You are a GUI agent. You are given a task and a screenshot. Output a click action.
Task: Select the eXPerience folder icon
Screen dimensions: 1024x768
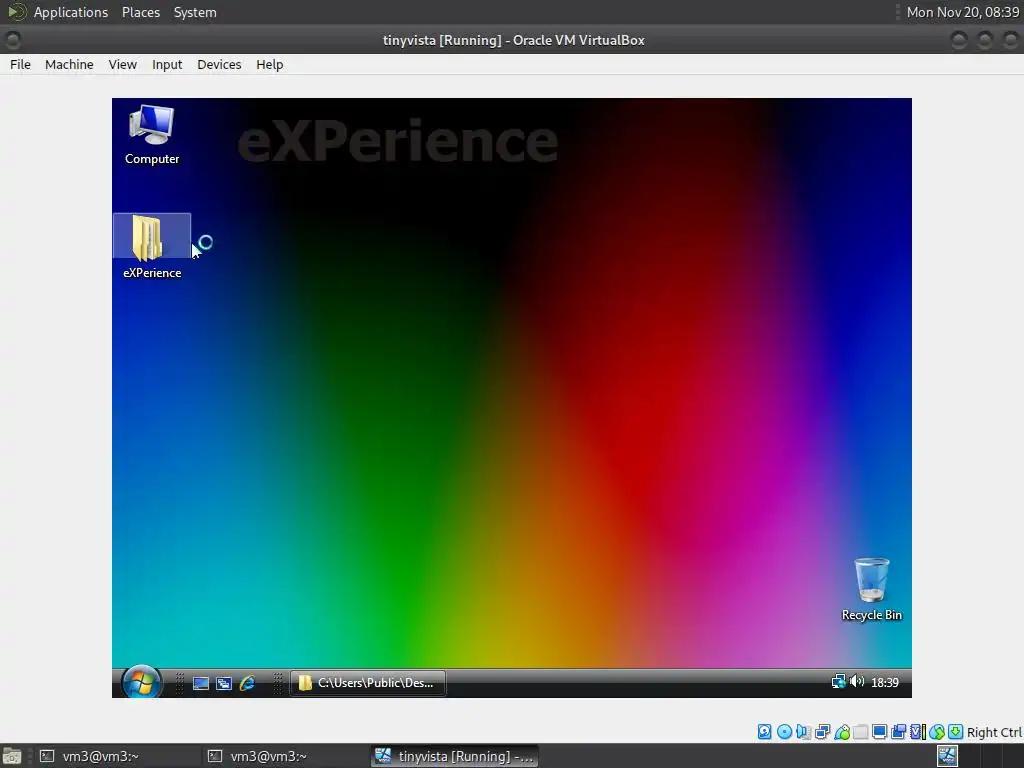click(x=152, y=247)
